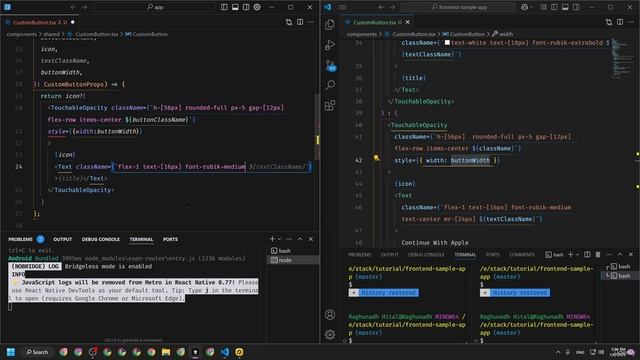Viewport: 640px width, 360px height.
Task: Open File Explorer from taskbar
Action: pyautogui.click(x=166, y=352)
